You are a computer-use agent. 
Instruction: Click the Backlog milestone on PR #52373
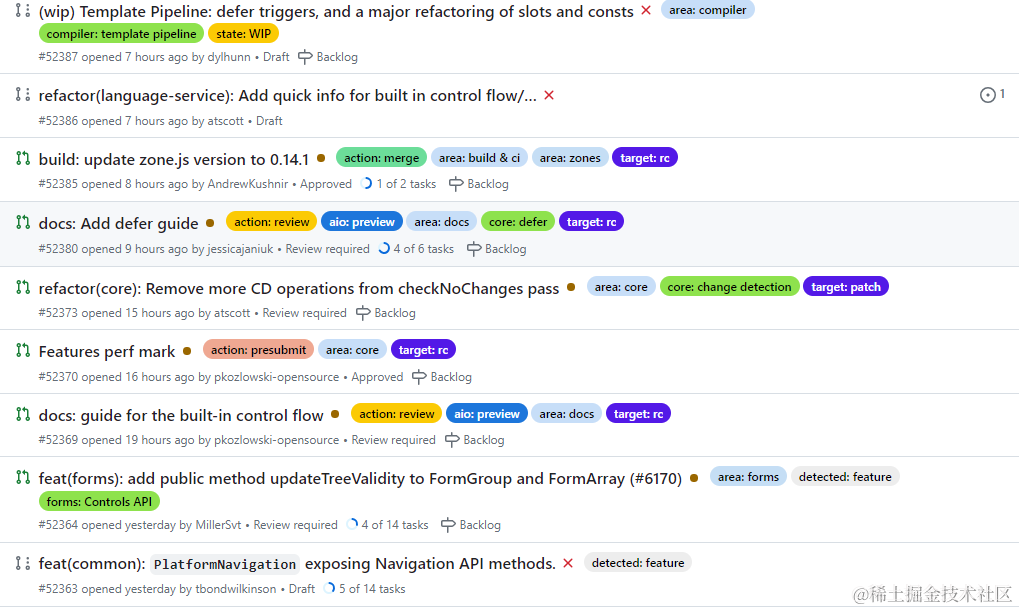point(386,313)
